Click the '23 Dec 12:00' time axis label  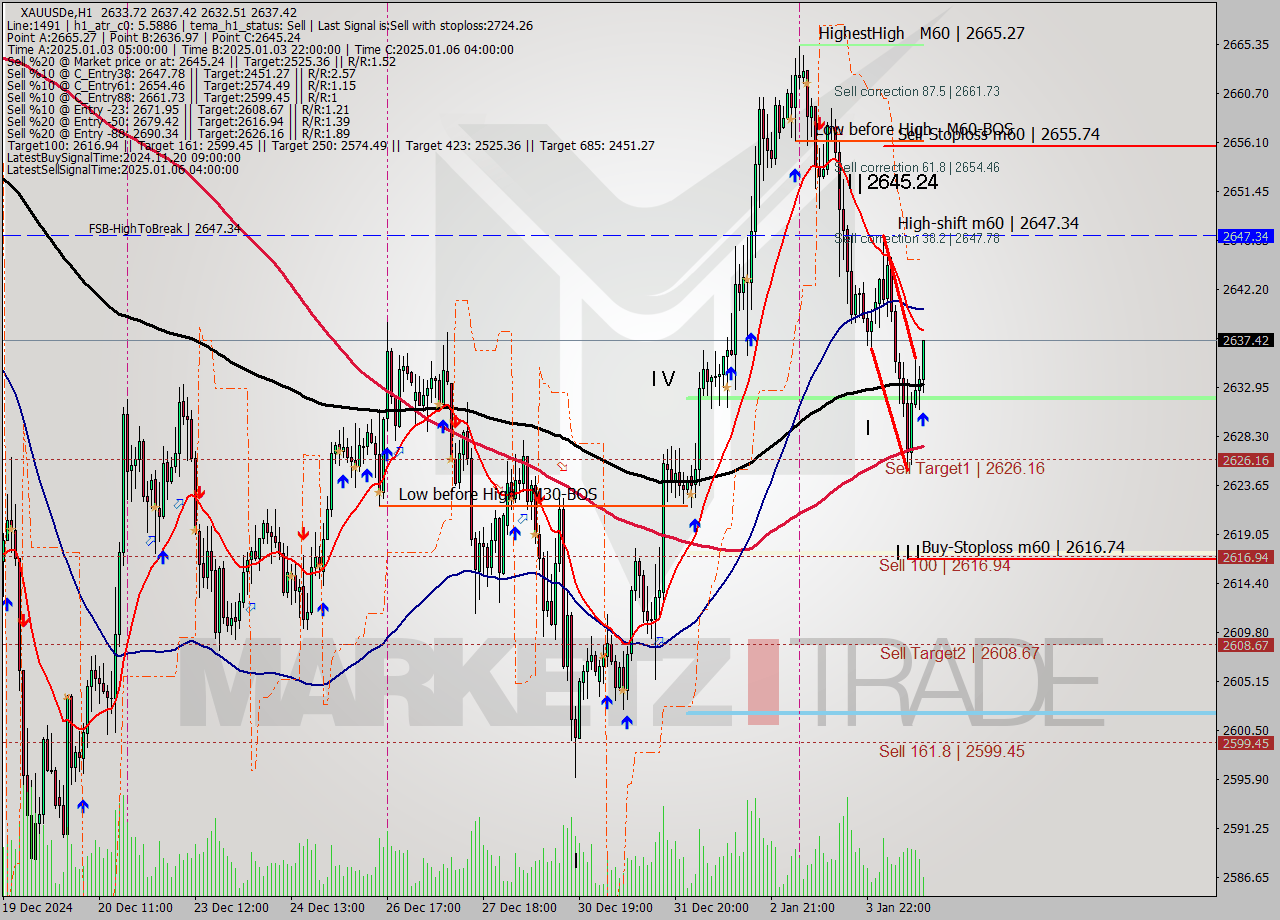231,907
